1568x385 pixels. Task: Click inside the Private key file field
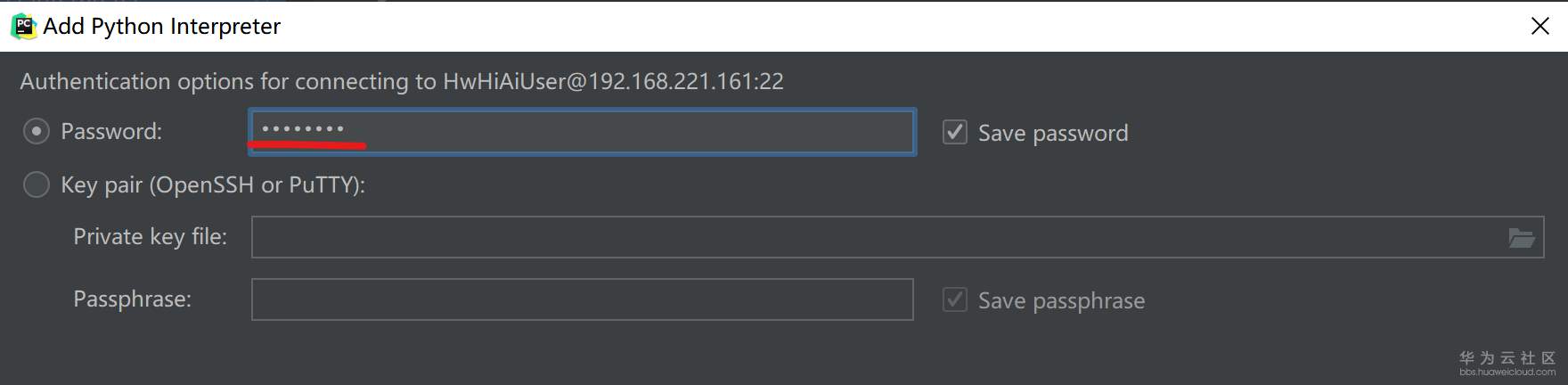[x=873, y=237]
